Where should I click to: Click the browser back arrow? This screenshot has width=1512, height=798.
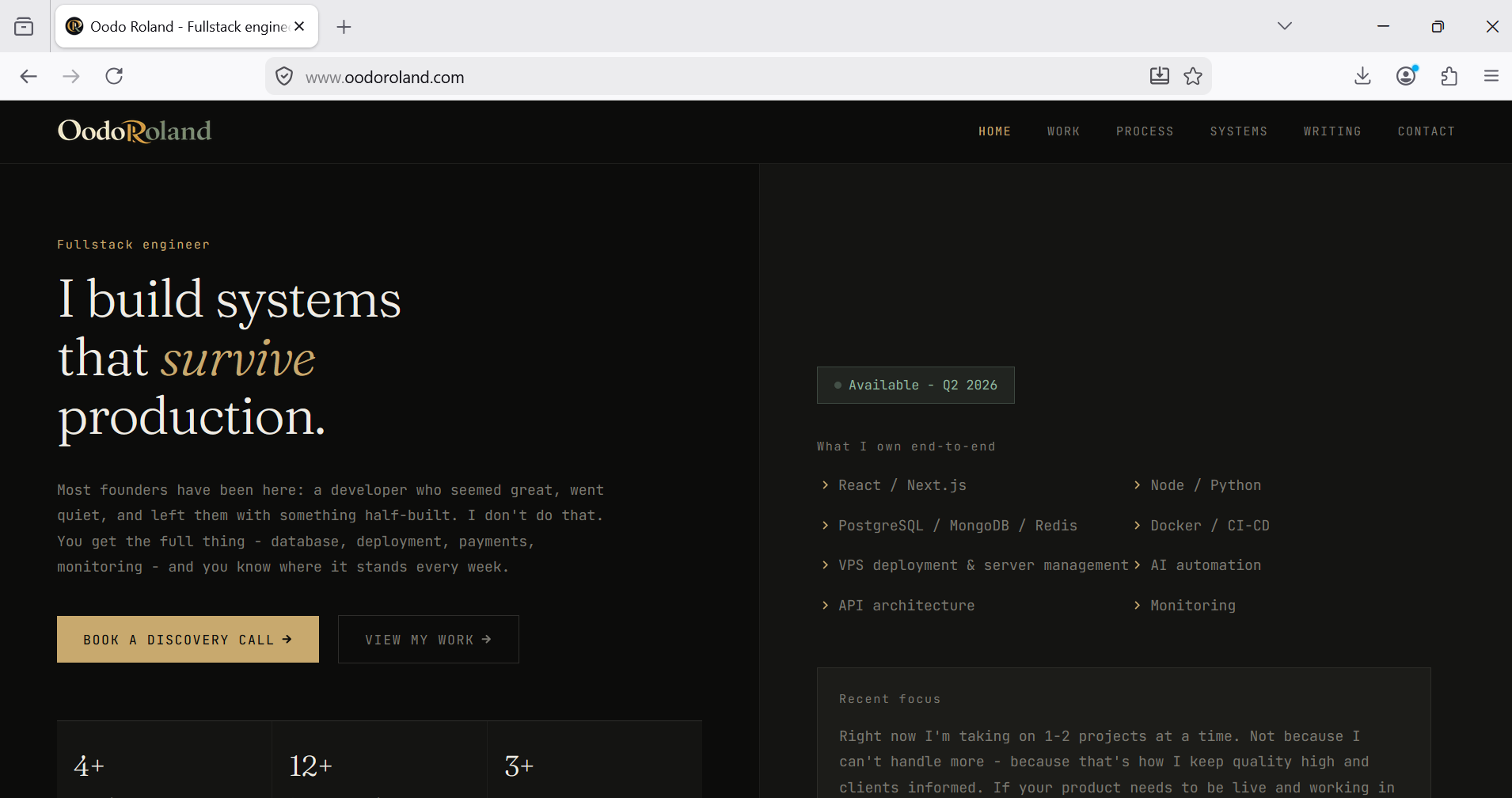point(28,76)
